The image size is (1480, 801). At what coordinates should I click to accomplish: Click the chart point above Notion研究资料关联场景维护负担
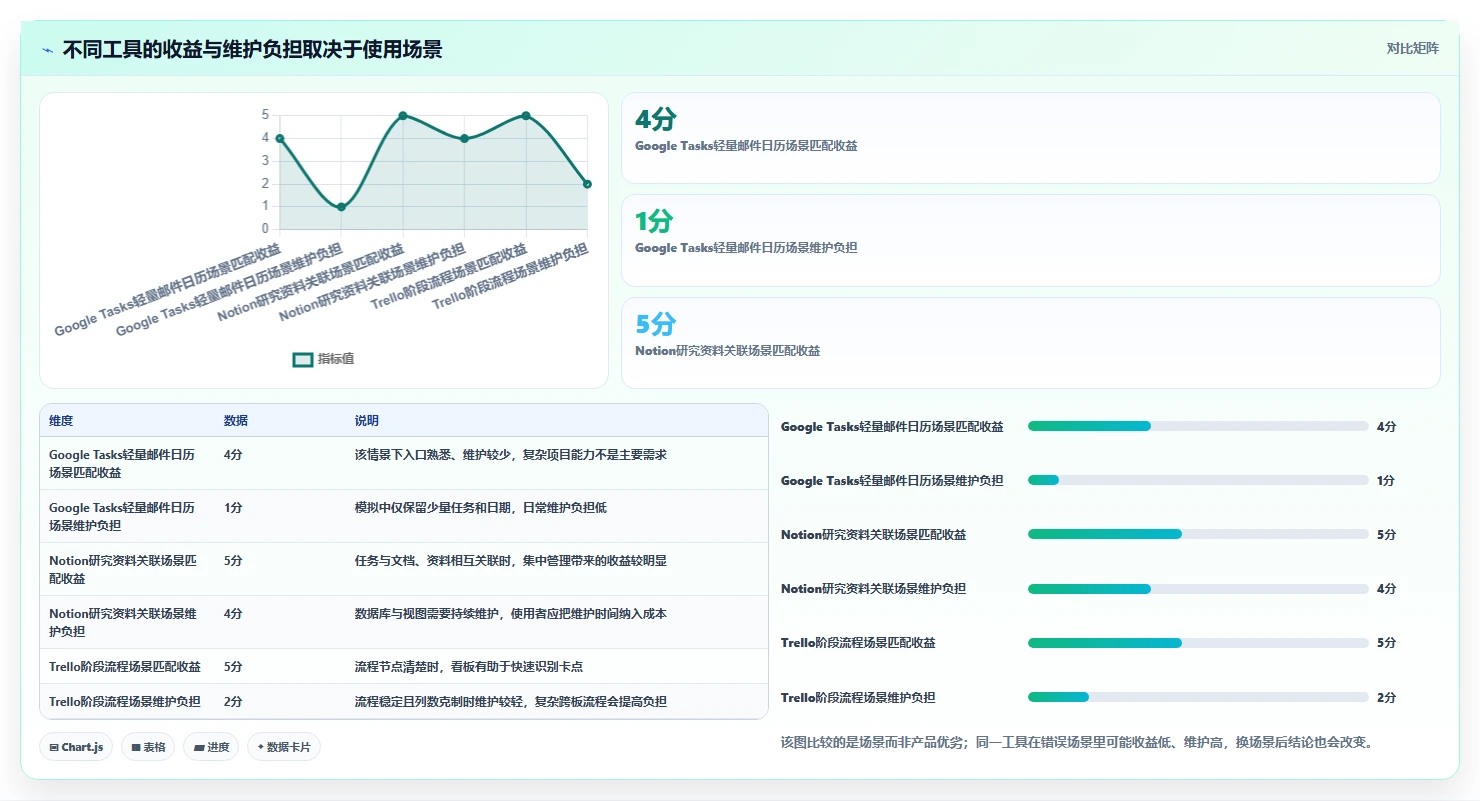pyautogui.click(x=464, y=138)
